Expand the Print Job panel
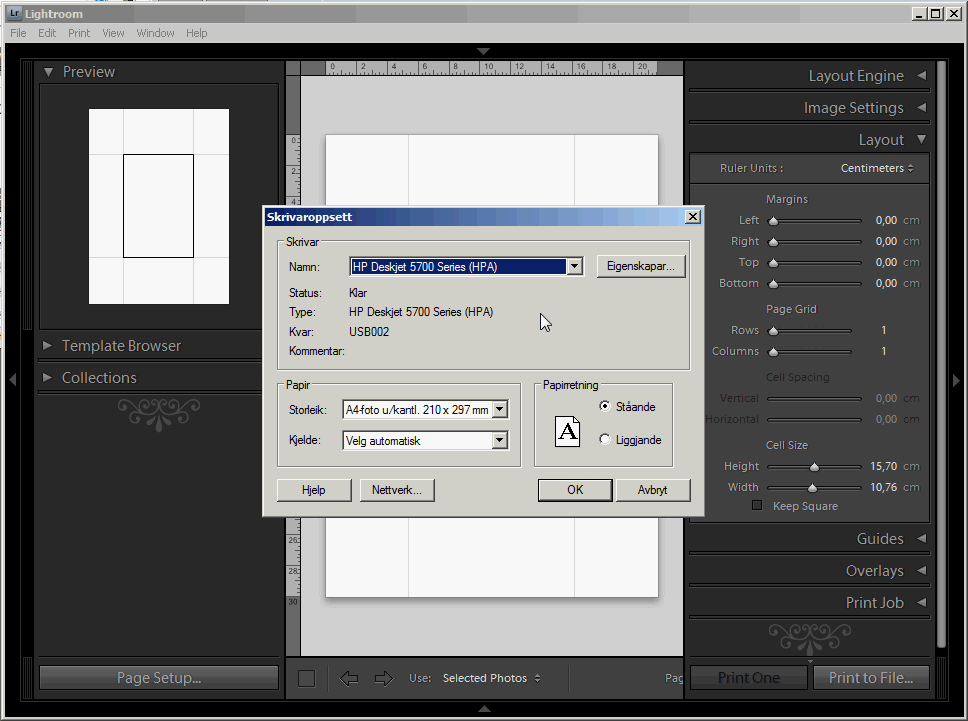The width and height of the screenshot is (968, 721). tap(922, 602)
